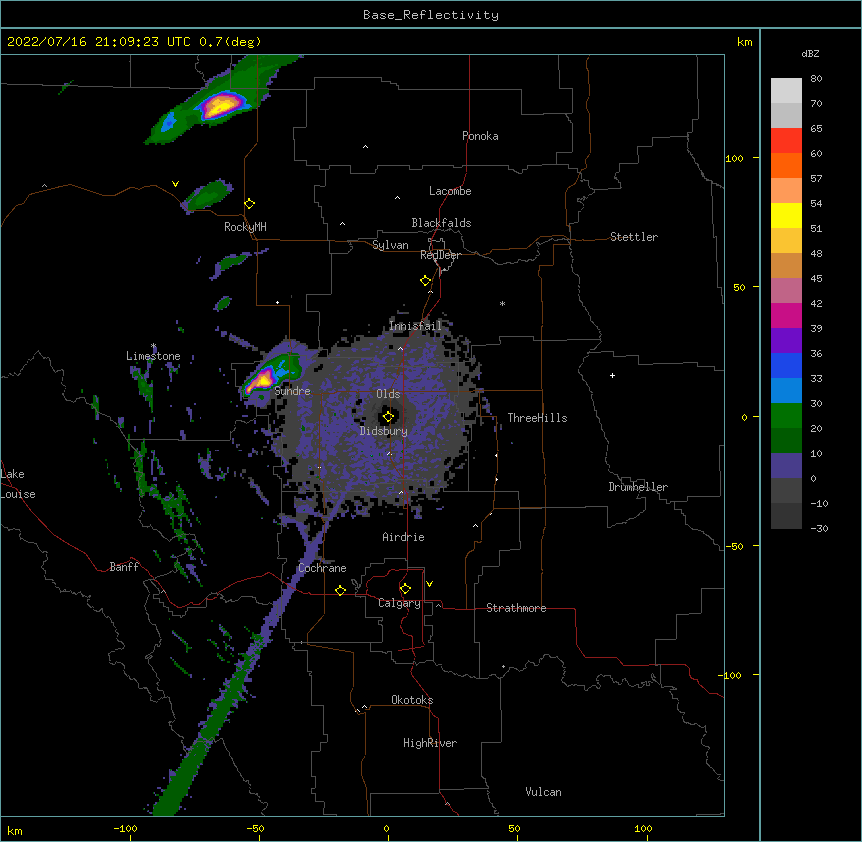Pick the slate purple 10 dBZ legend swatch
The height and width of the screenshot is (842, 862).
point(786,466)
